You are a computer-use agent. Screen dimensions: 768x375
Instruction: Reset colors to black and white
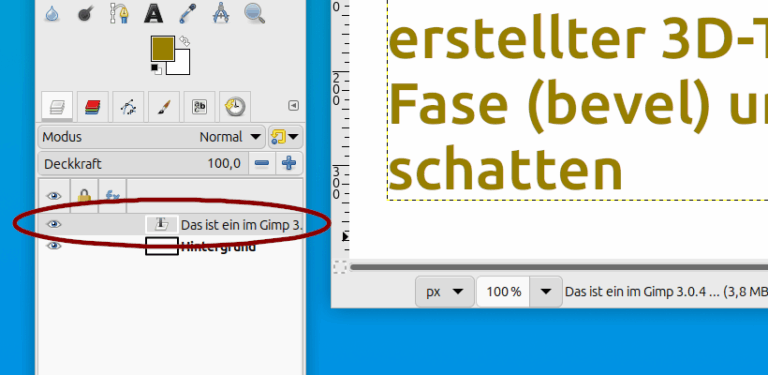tap(156, 69)
